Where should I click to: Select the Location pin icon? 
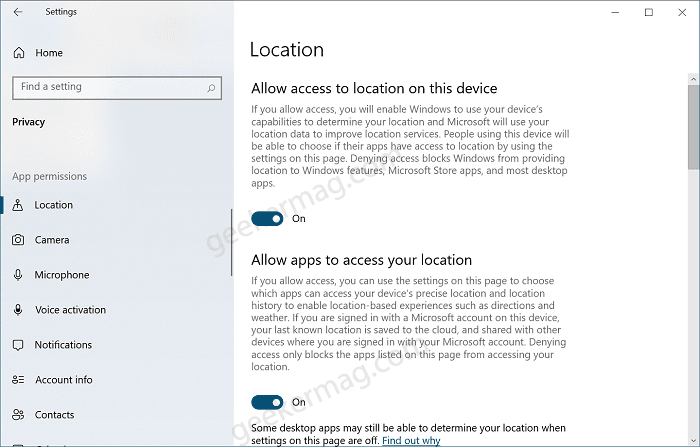[18, 205]
